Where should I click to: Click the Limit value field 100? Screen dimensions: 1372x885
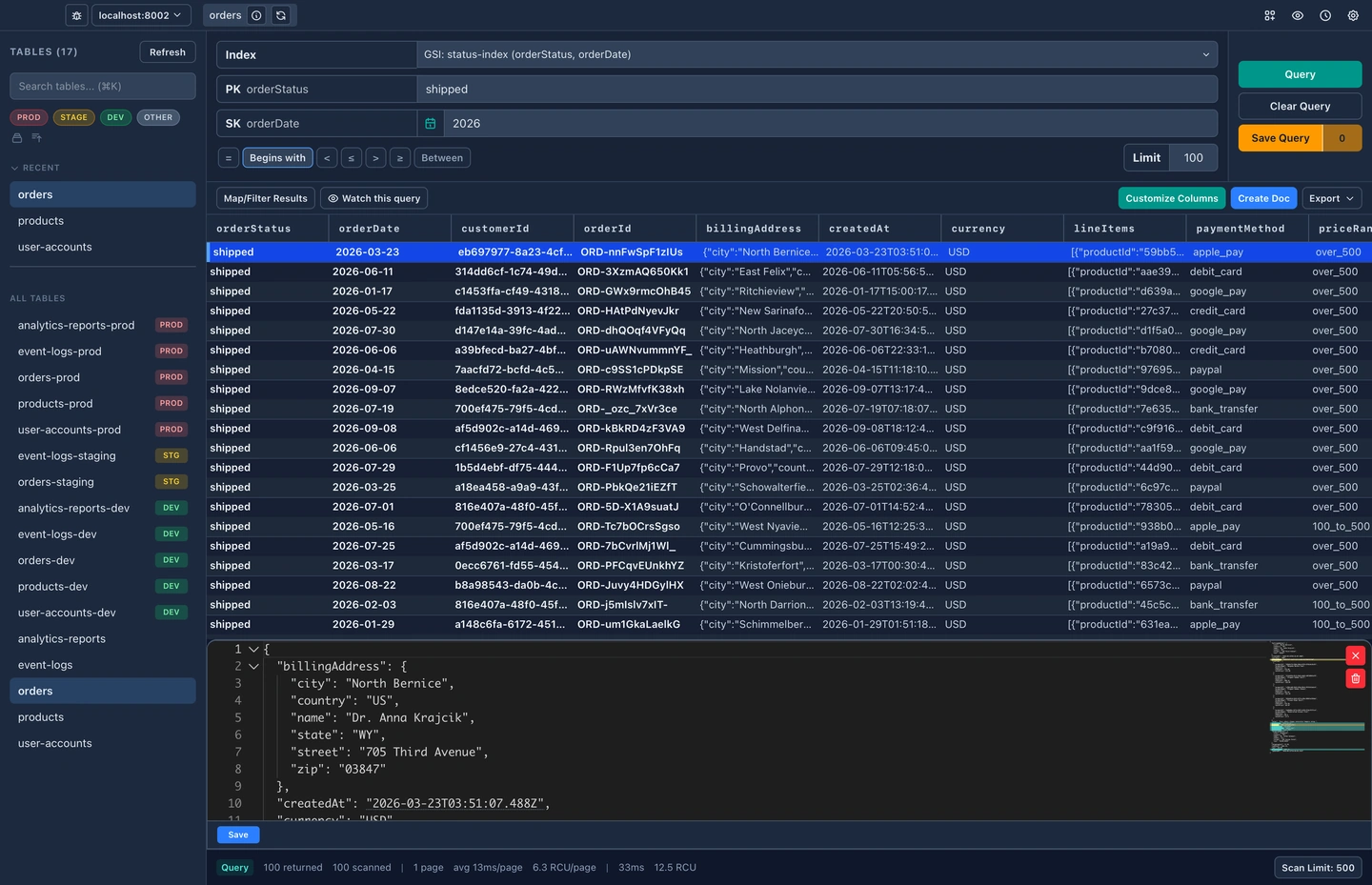click(x=1194, y=158)
